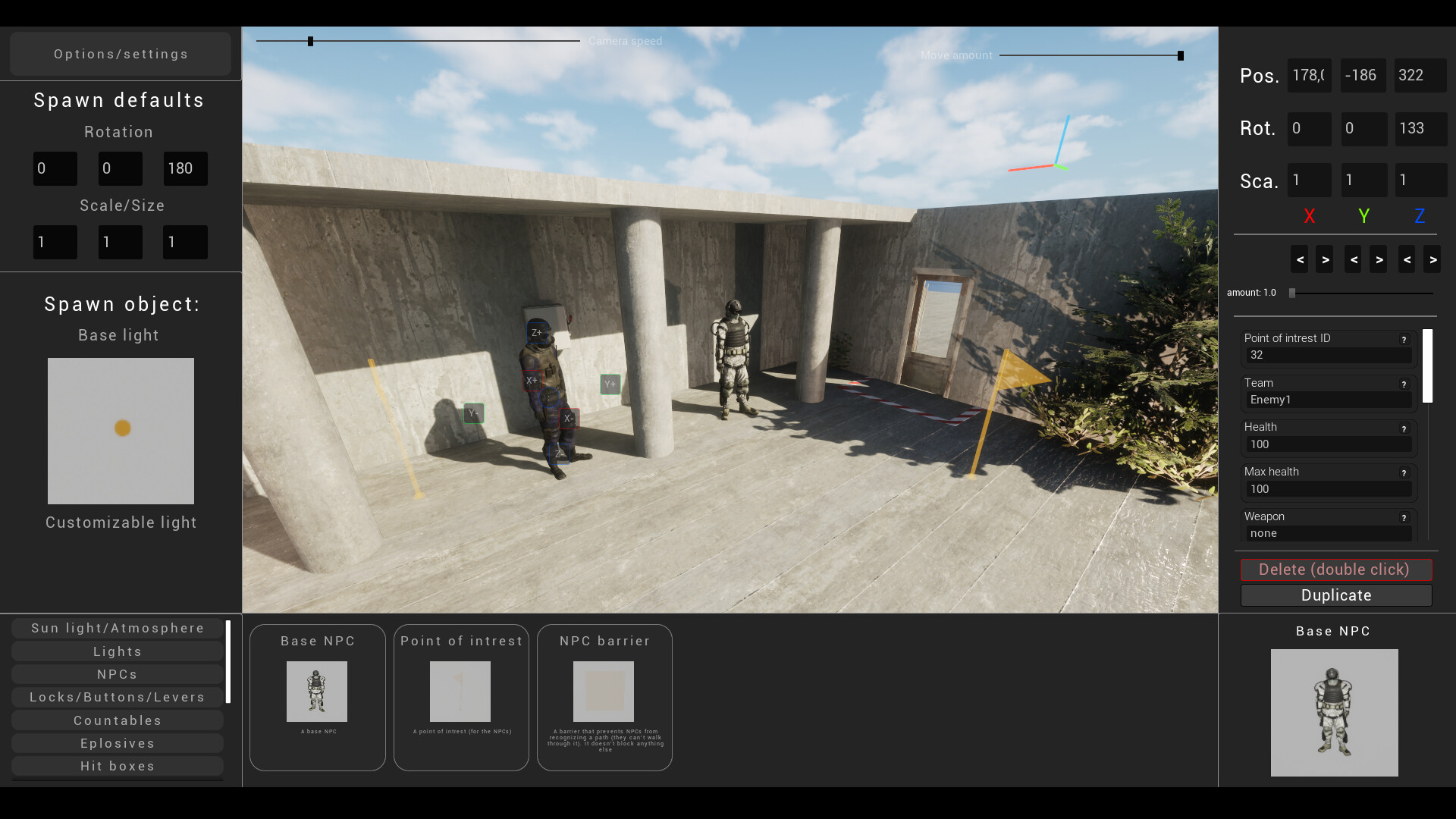
Task: Select the standing white-camo NPC
Action: 733,358
